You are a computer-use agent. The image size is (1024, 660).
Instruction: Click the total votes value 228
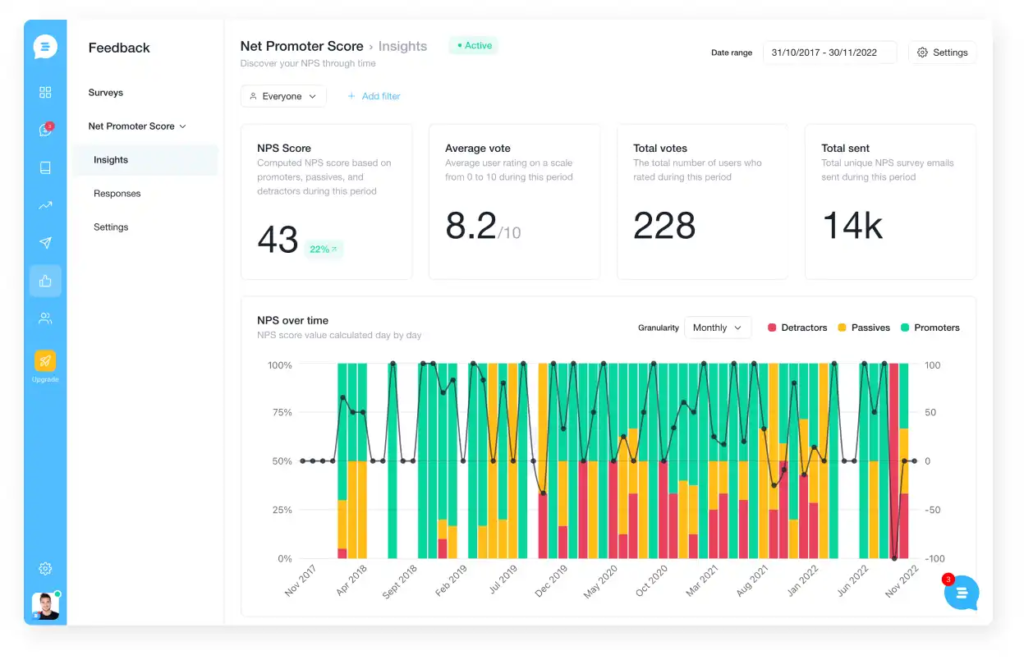pos(664,225)
